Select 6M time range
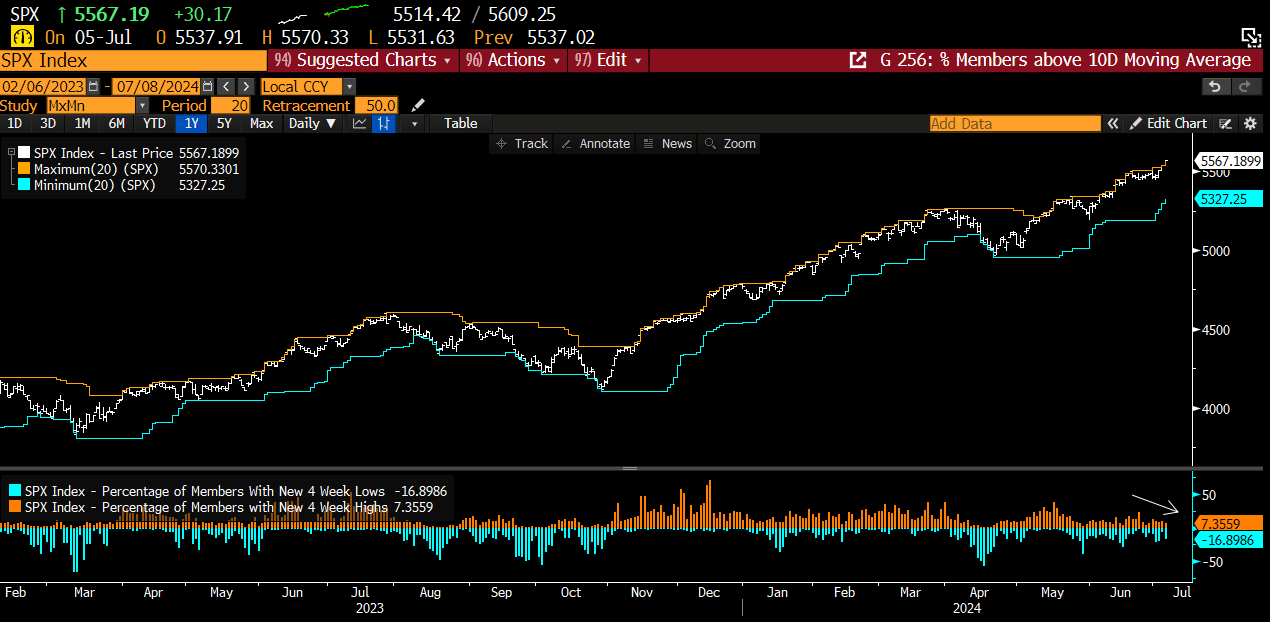The image size is (1270, 622). [x=116, y=123]
